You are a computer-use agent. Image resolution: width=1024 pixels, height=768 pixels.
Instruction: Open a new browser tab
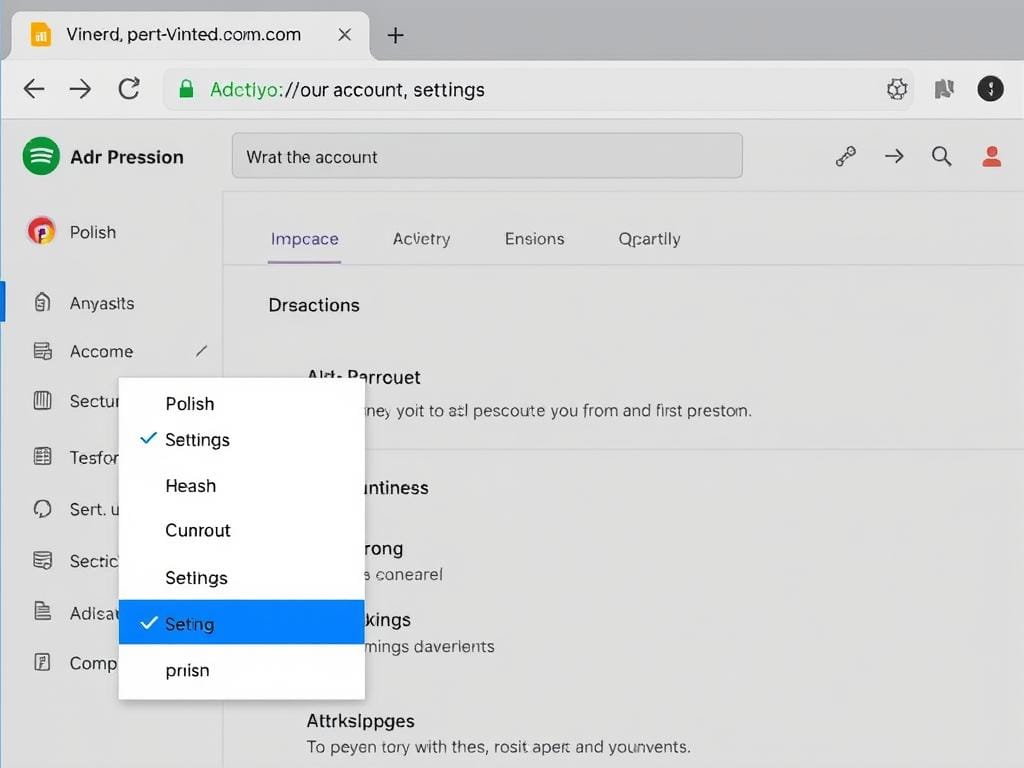[396, 35]
